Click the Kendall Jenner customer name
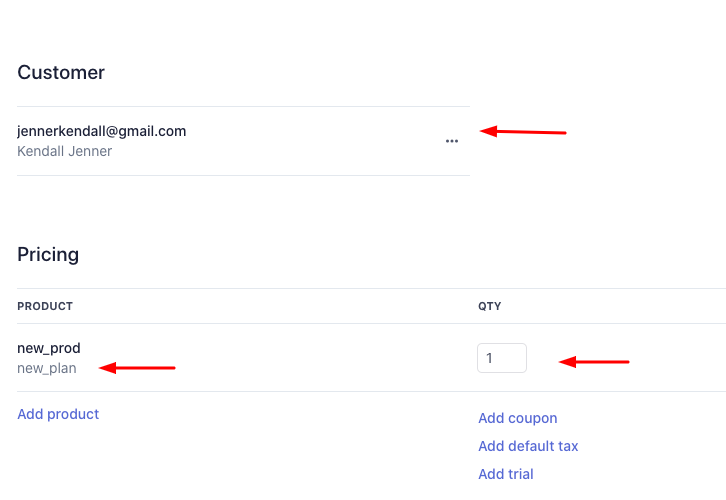Viewport: 726px width, 500px height. [64, 152]
